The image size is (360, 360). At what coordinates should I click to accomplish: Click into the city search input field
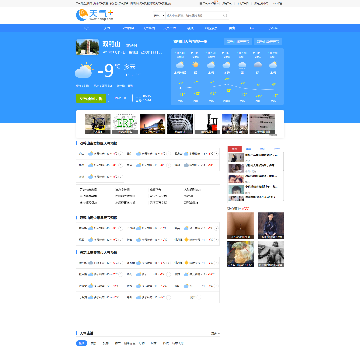coord(194,15)
